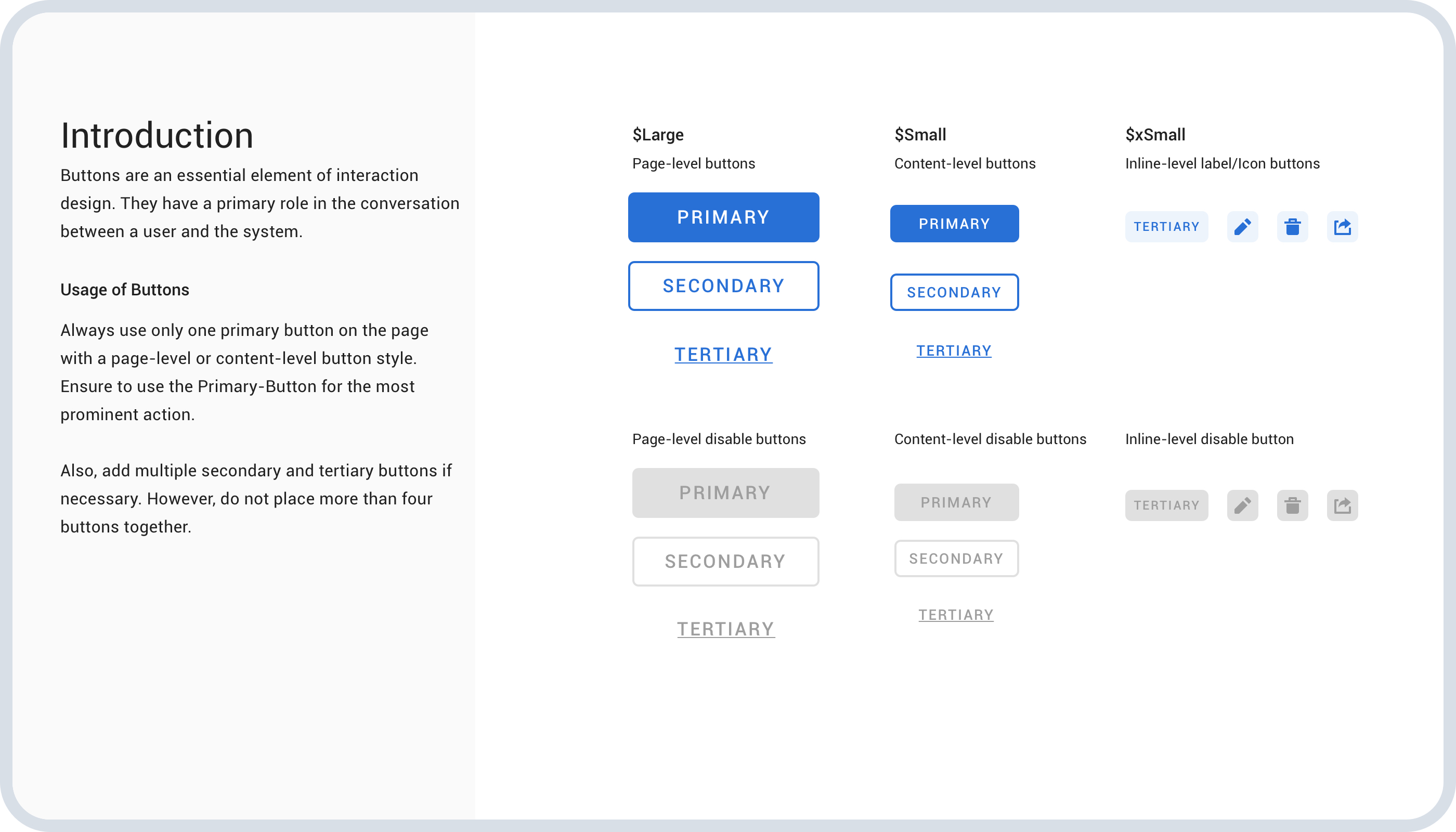Click the xSmall blue TERTIARY label button
Screen dimensions: 1456x832
1166,227
